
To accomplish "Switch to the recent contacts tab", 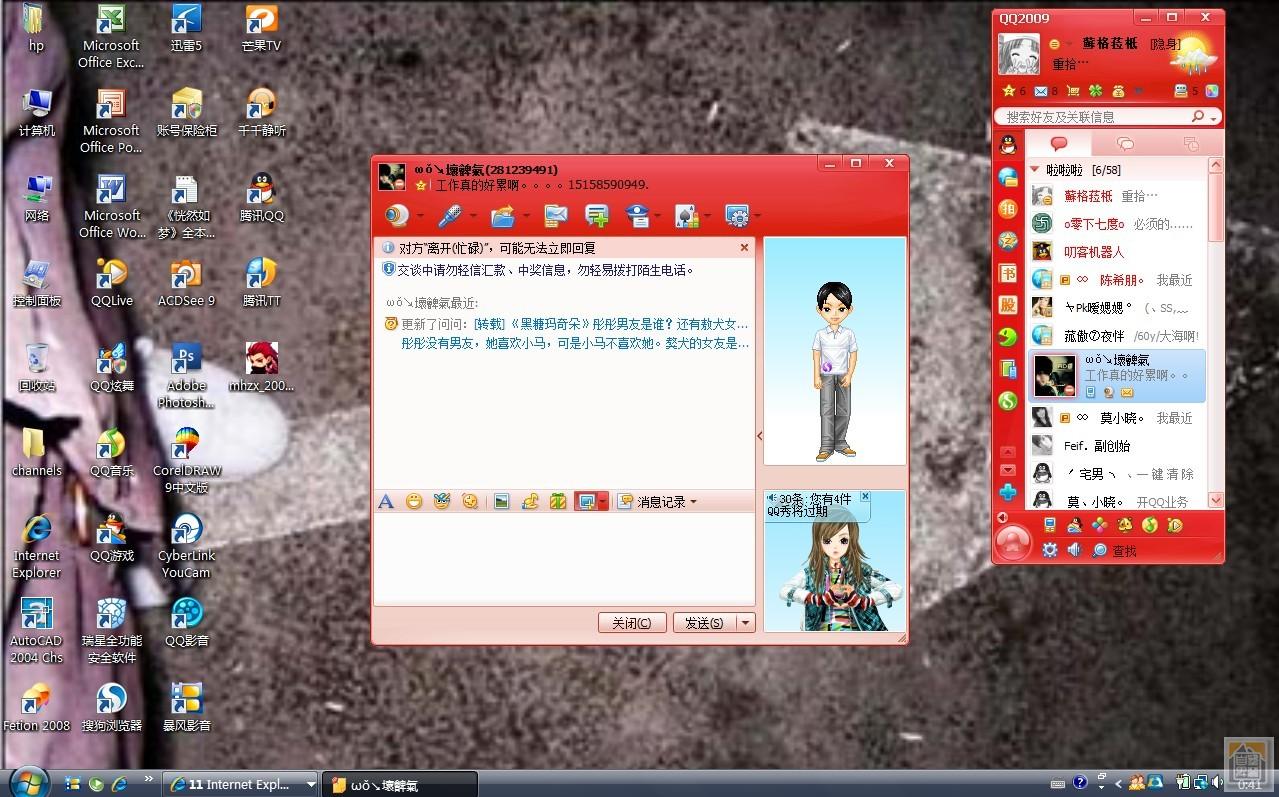I will click(1190, 144).
